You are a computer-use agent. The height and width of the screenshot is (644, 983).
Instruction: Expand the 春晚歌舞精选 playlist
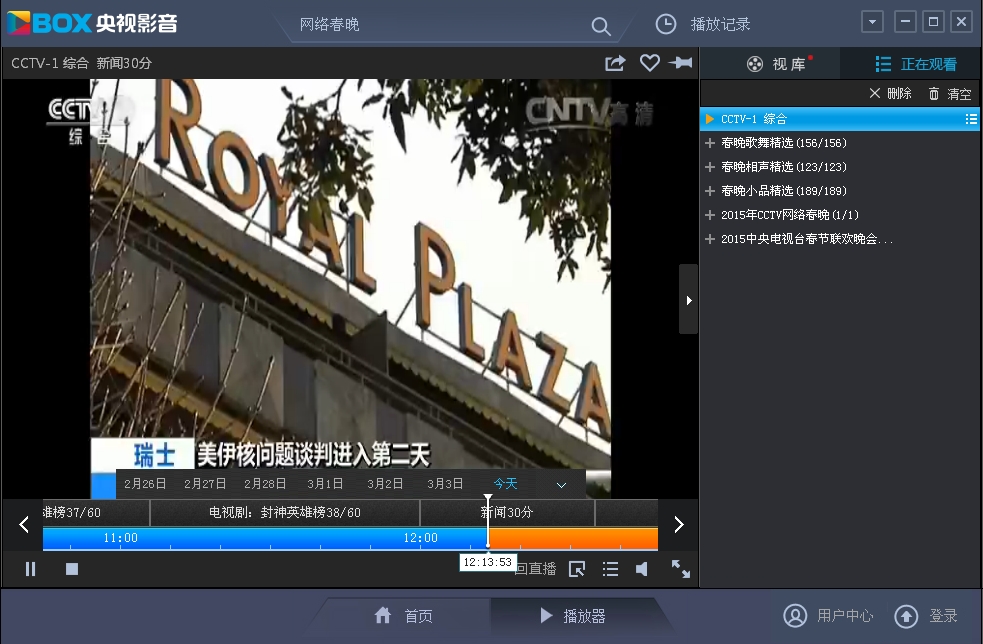coord(710,143)
